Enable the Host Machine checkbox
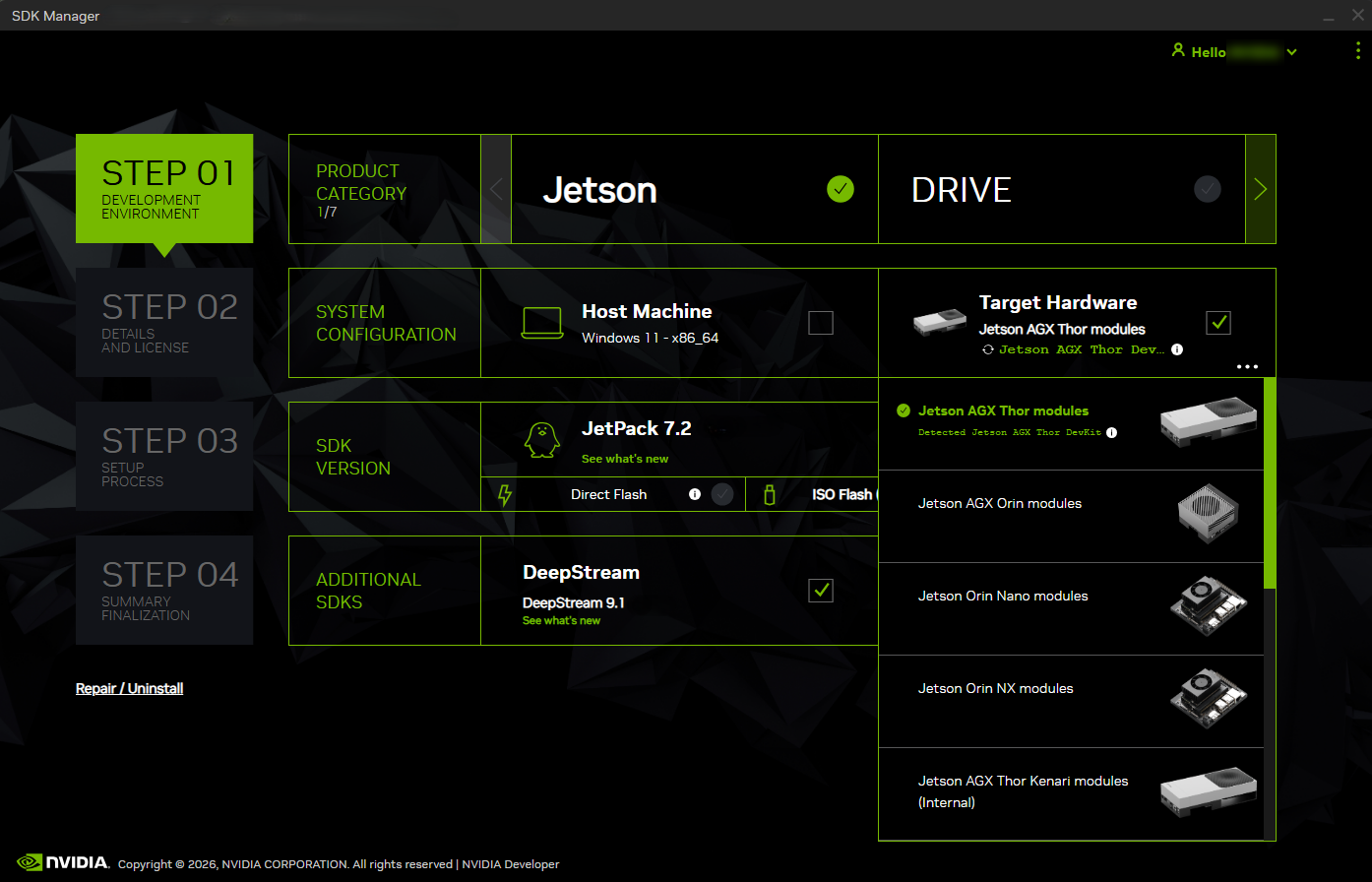Viewport: 1372px width, 882px height. (x=821, y=323)
